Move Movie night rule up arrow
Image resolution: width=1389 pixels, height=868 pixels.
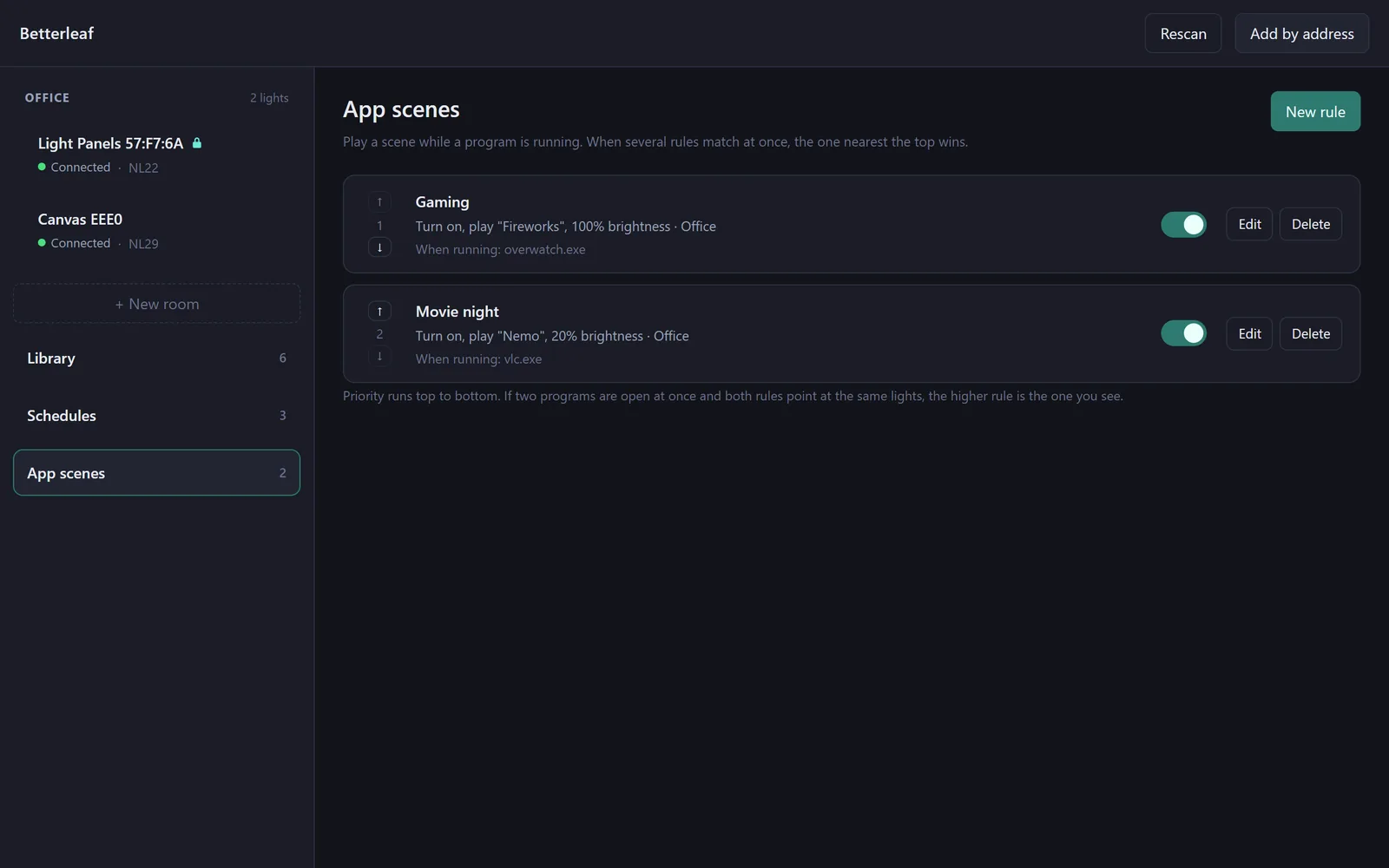(379, 312)
